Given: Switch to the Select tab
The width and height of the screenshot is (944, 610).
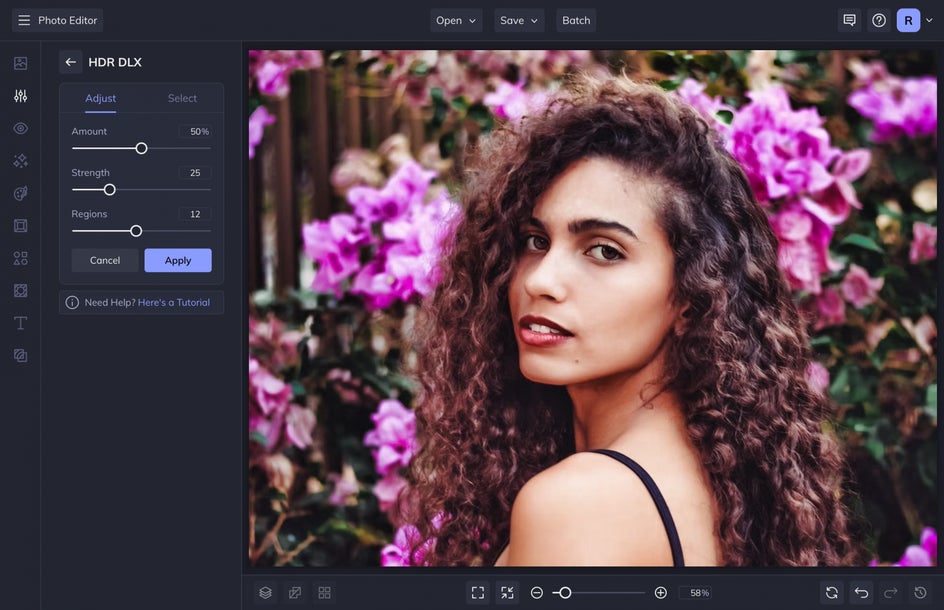Looking at the screenshot, I should click(182, 98).
